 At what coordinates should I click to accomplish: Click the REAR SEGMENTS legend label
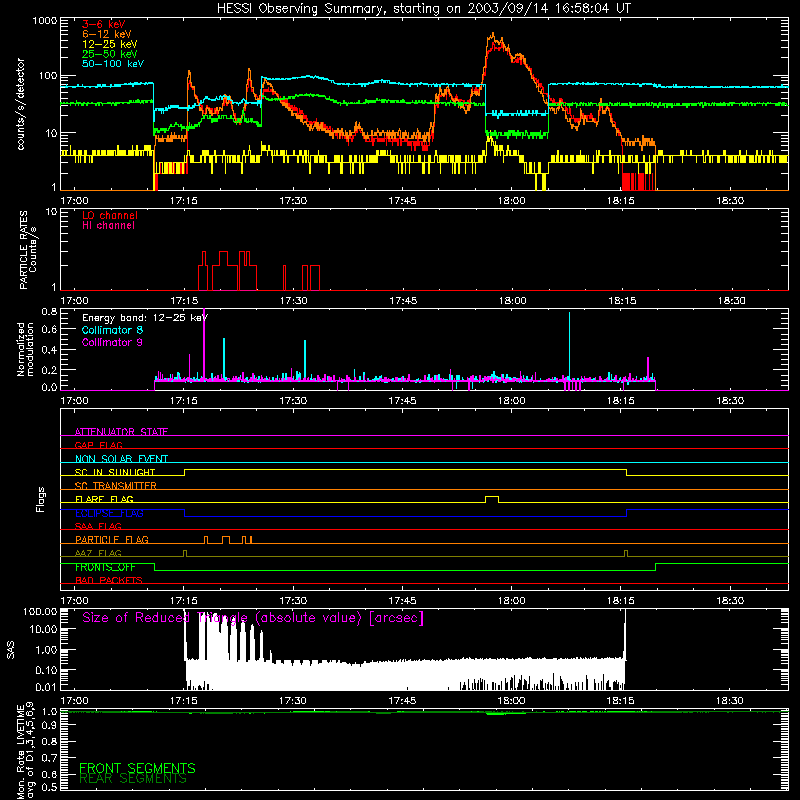(133, 779)
